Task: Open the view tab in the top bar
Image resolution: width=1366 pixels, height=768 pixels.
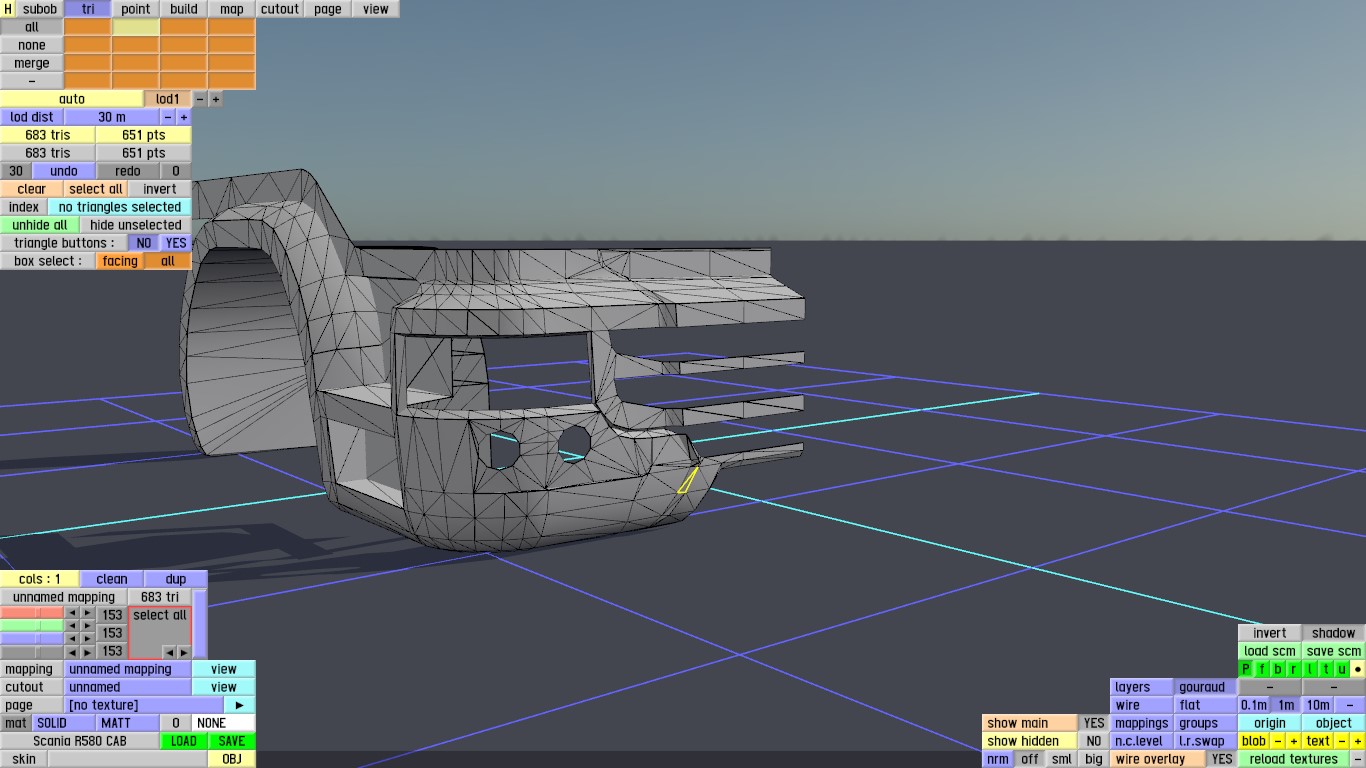Action: (376, 9)
